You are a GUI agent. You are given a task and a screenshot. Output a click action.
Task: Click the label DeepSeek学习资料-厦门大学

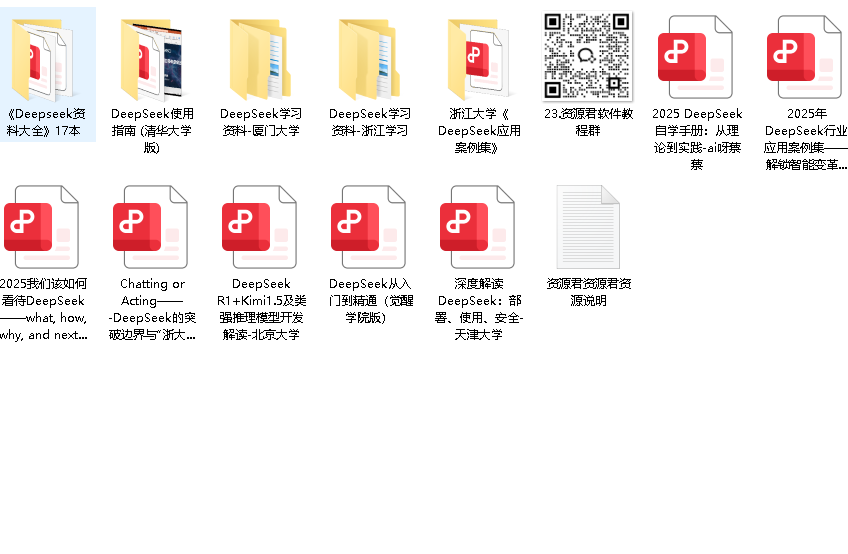click(x=261, y=122)
